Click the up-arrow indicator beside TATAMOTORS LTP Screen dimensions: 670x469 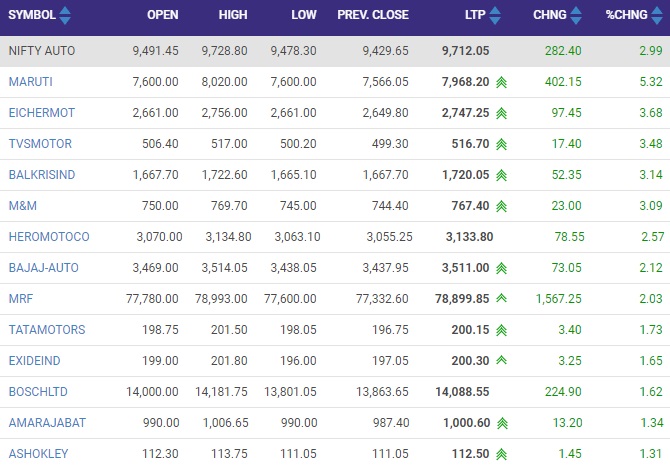pos(502,330)
